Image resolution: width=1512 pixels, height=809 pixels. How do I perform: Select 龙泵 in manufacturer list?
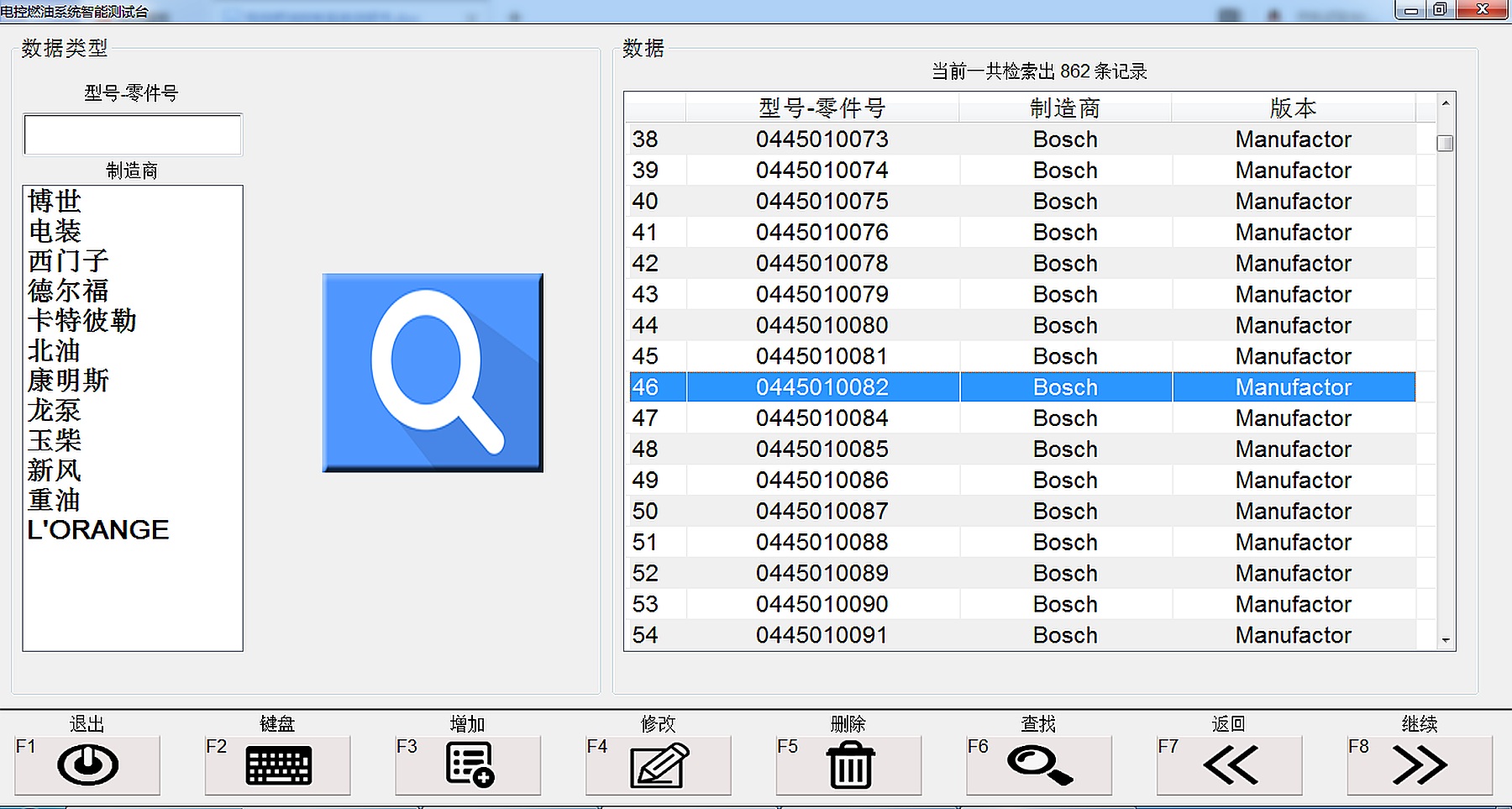tap(55, 411)
